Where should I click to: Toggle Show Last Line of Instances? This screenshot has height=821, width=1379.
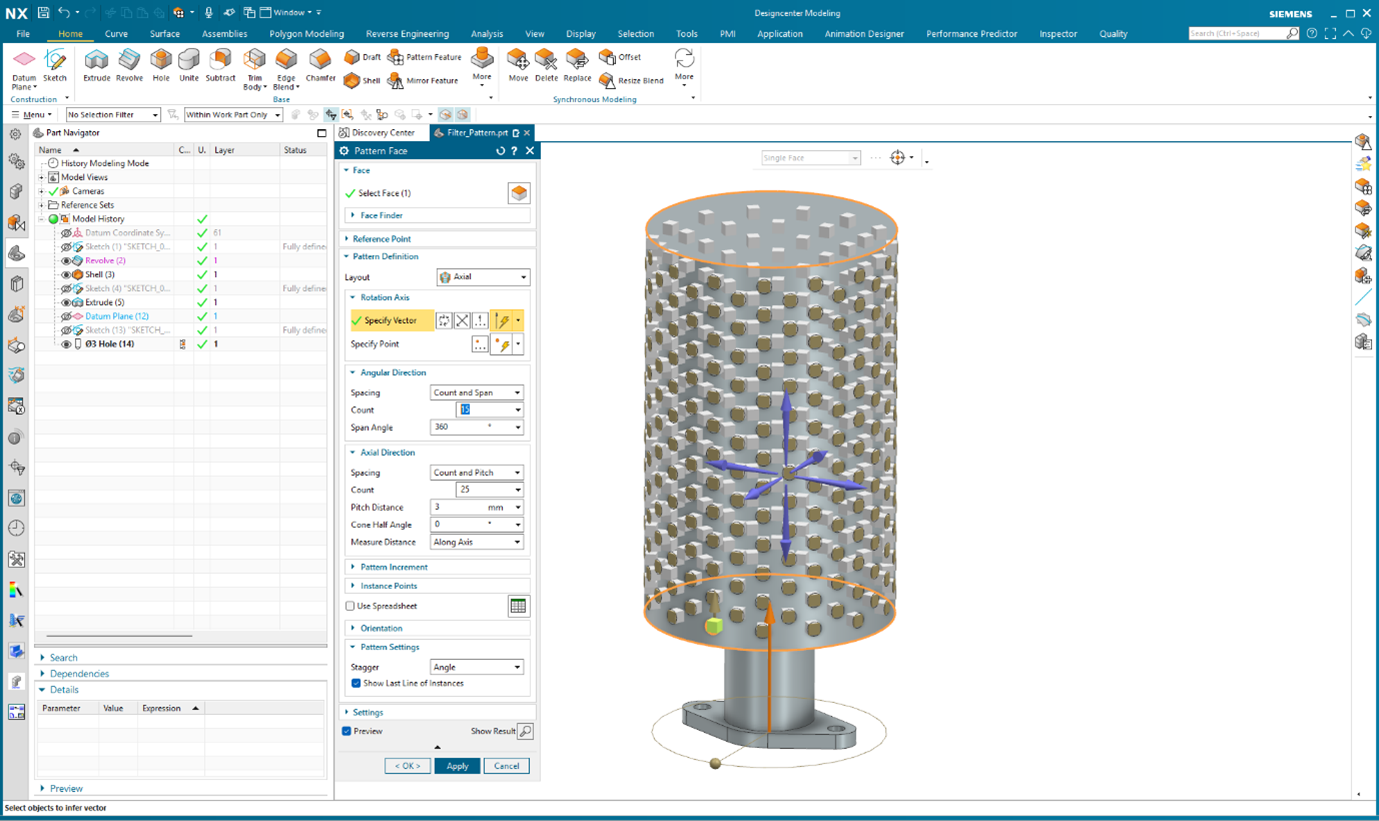click(355, 684)
